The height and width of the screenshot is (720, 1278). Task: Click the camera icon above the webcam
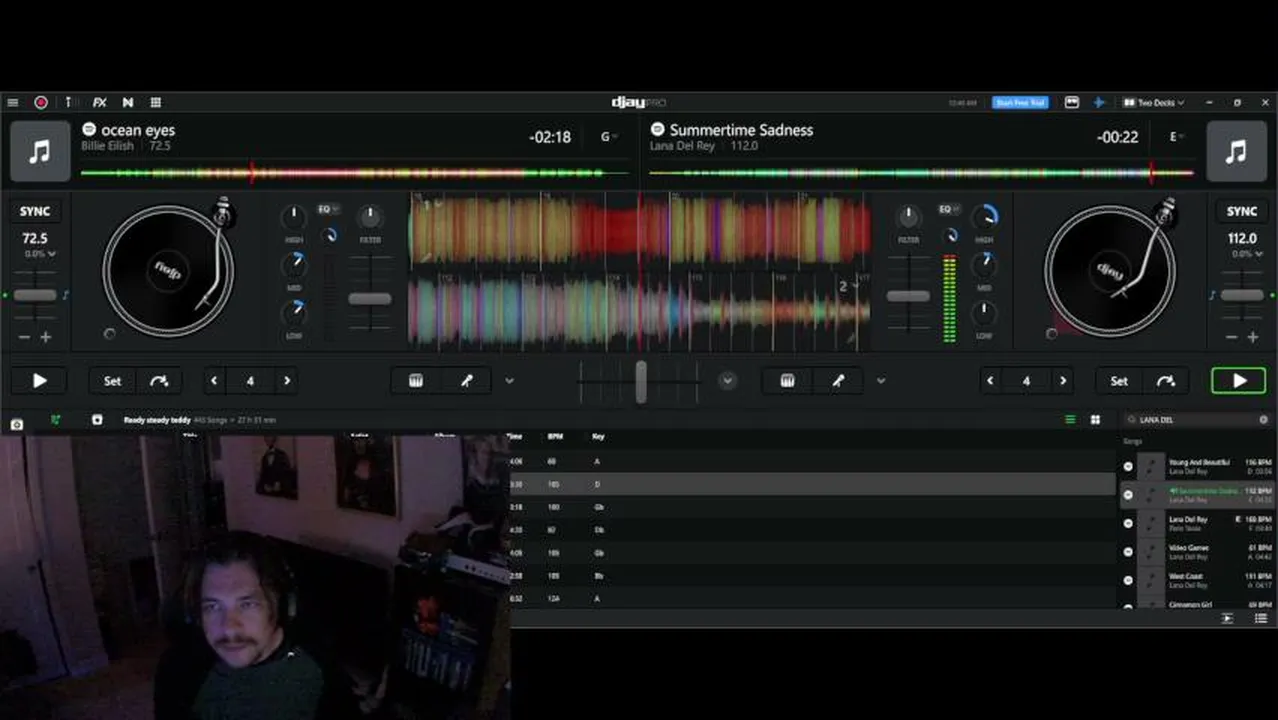[16, 424]
